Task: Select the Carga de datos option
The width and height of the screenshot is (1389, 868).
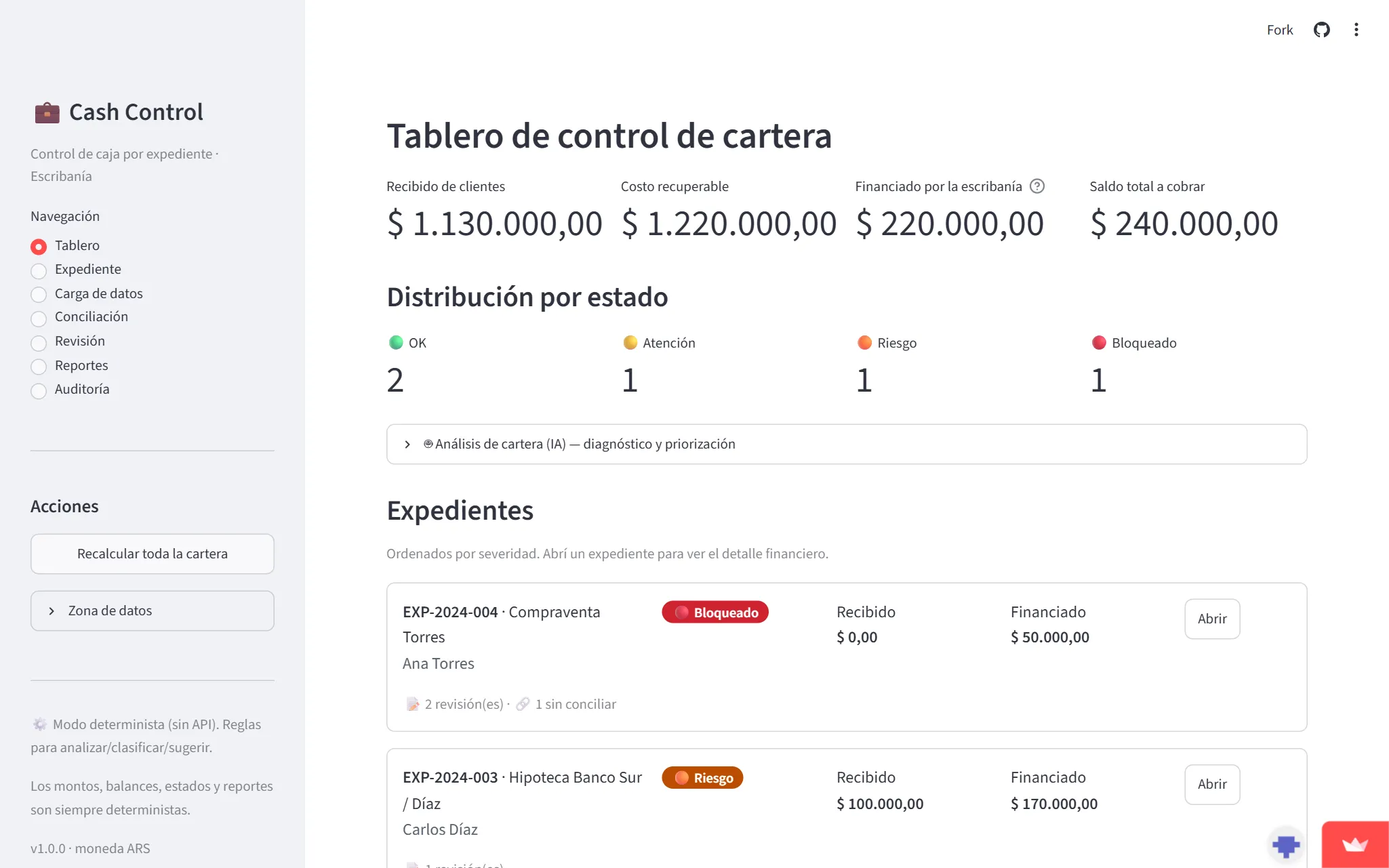Action: coord(39,294)
